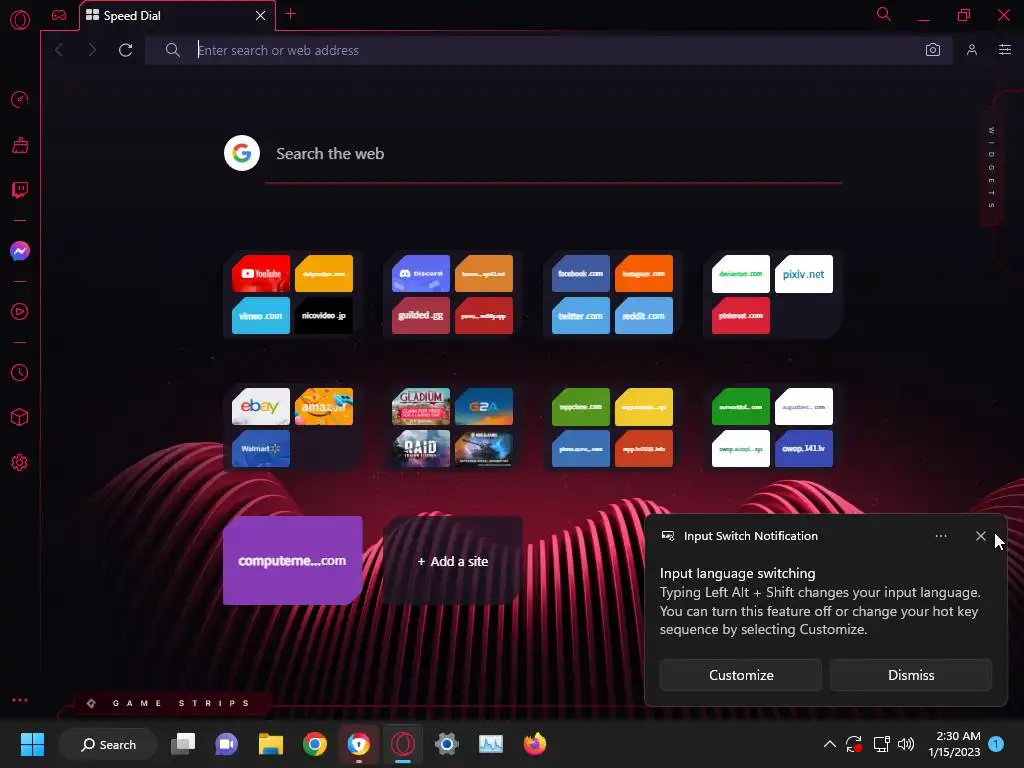Screen dimensions: 1024x768
Task: Go back with the back arrow
Action: [59, 50]
